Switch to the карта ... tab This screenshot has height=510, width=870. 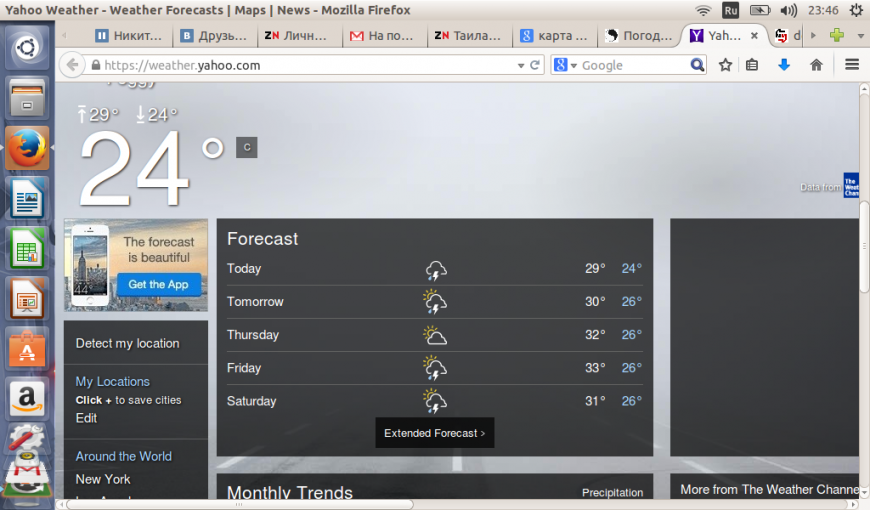pyautogui.click(x=554, y=36)
